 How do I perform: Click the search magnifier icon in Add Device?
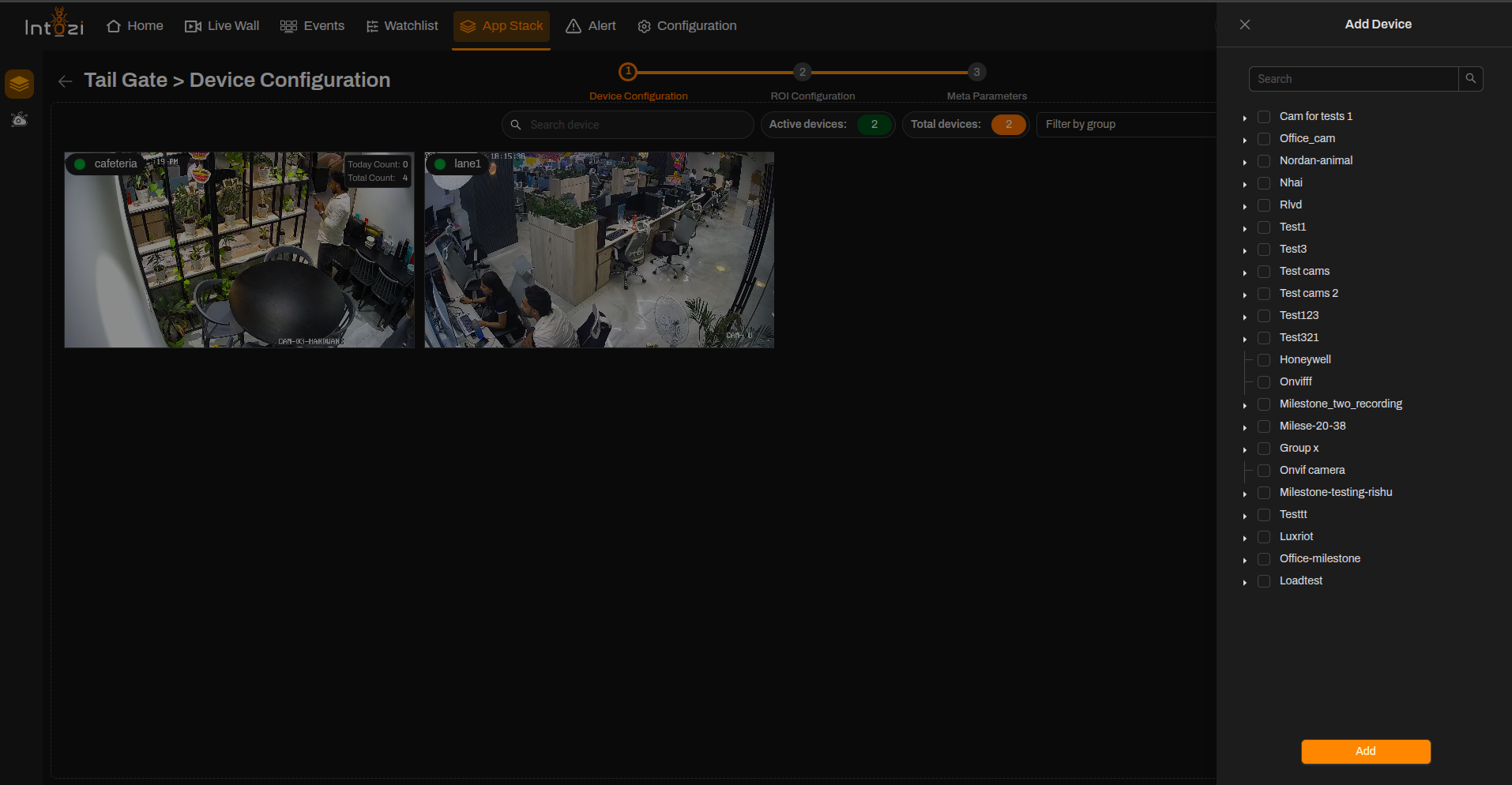[x=1470, y=79]
